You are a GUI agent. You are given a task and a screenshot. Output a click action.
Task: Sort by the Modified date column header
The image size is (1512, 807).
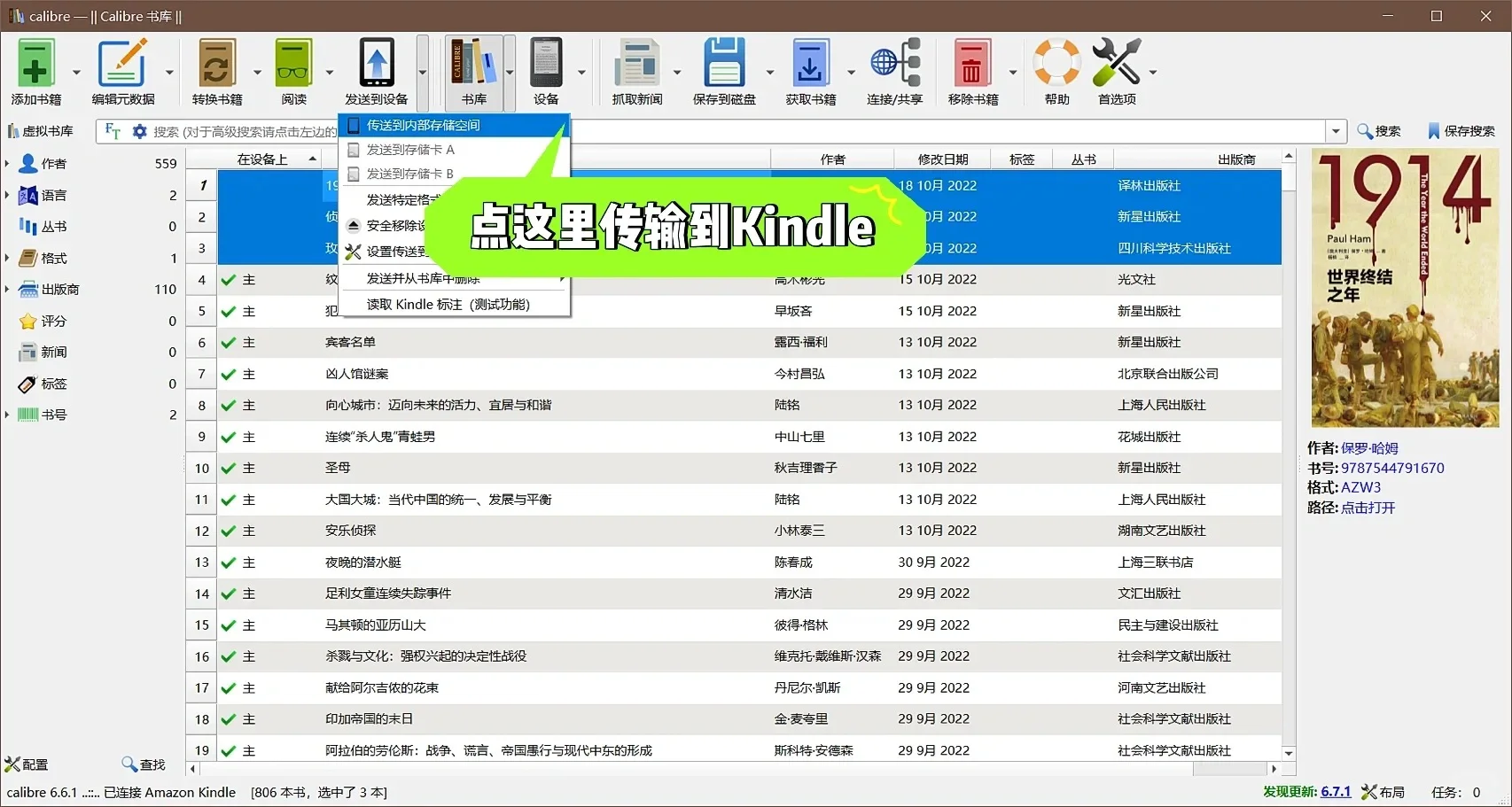[943, 159]
